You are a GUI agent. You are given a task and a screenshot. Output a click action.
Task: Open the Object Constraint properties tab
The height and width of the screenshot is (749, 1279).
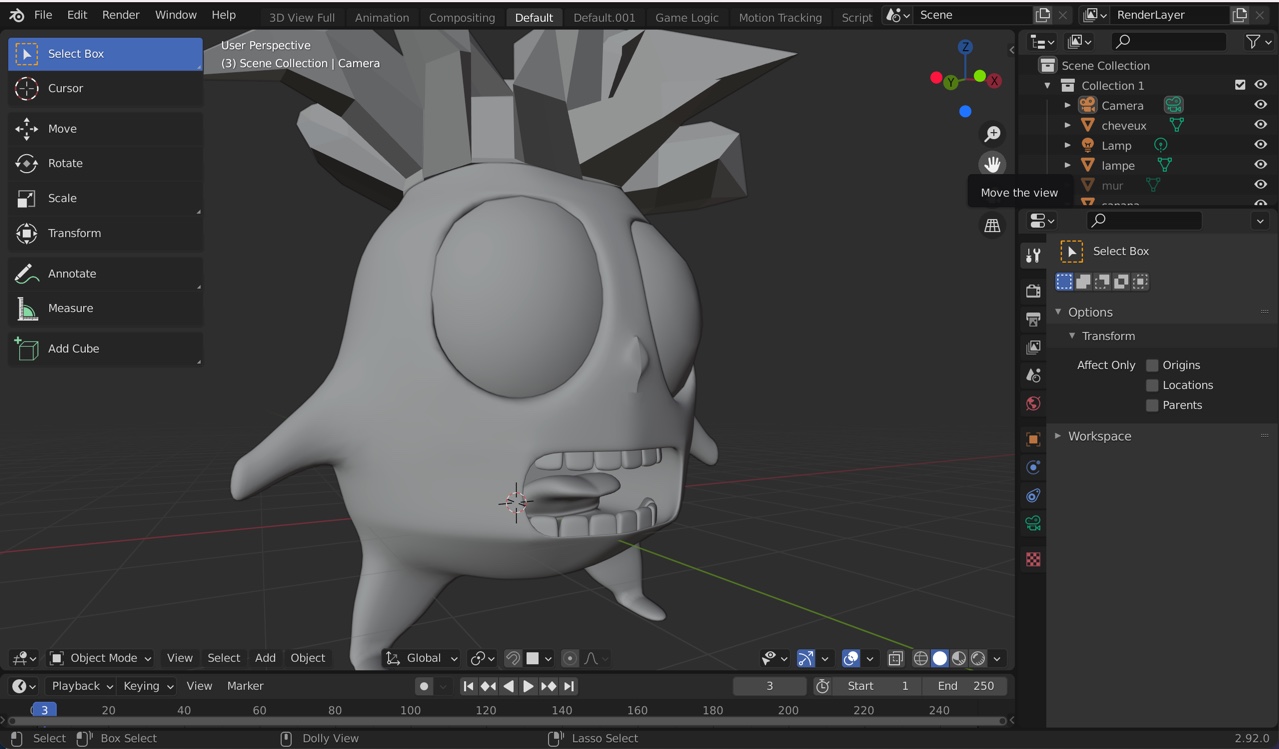click(x=1033, y=495)
